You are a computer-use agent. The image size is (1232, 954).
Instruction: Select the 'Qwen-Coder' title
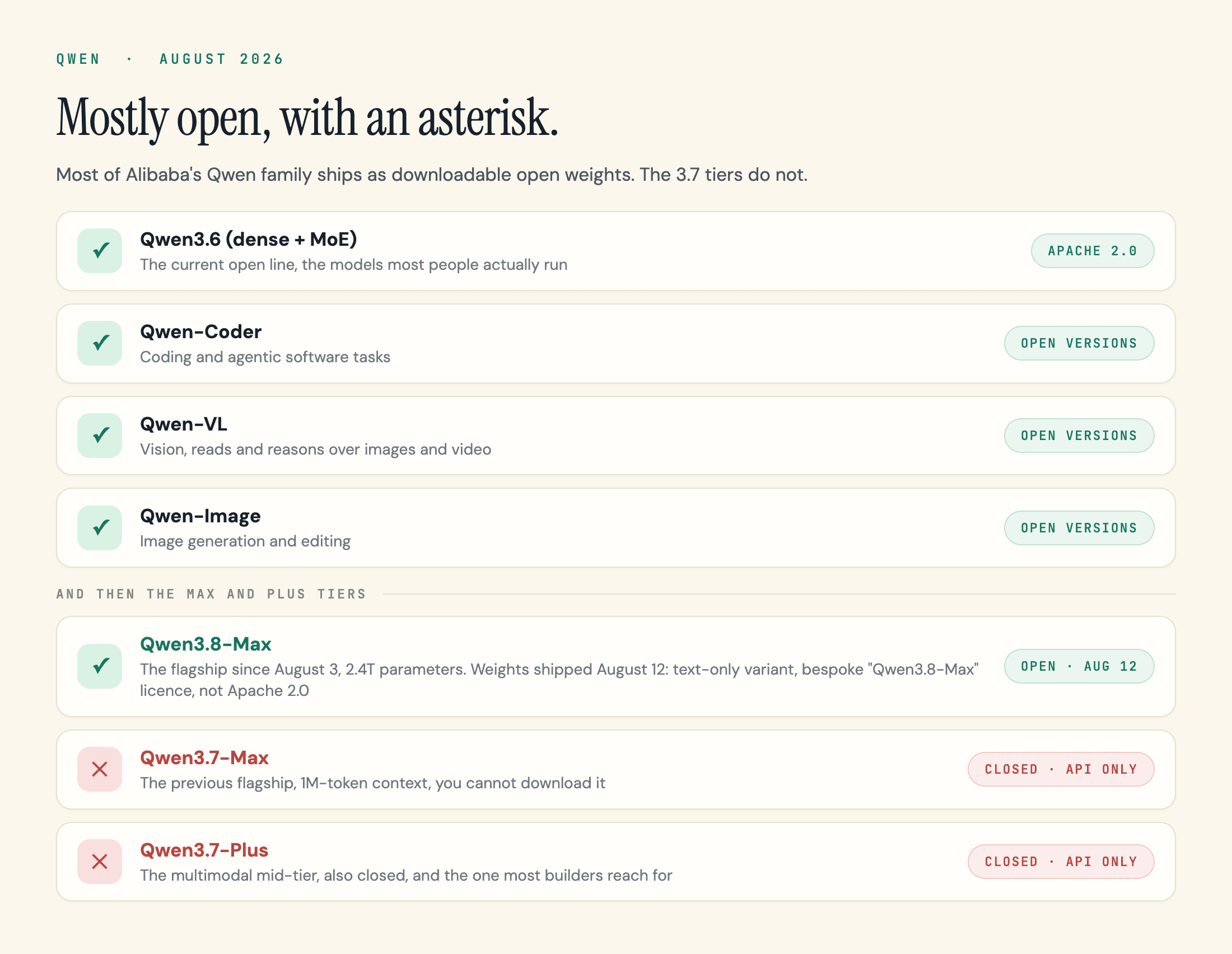(201, 331)
